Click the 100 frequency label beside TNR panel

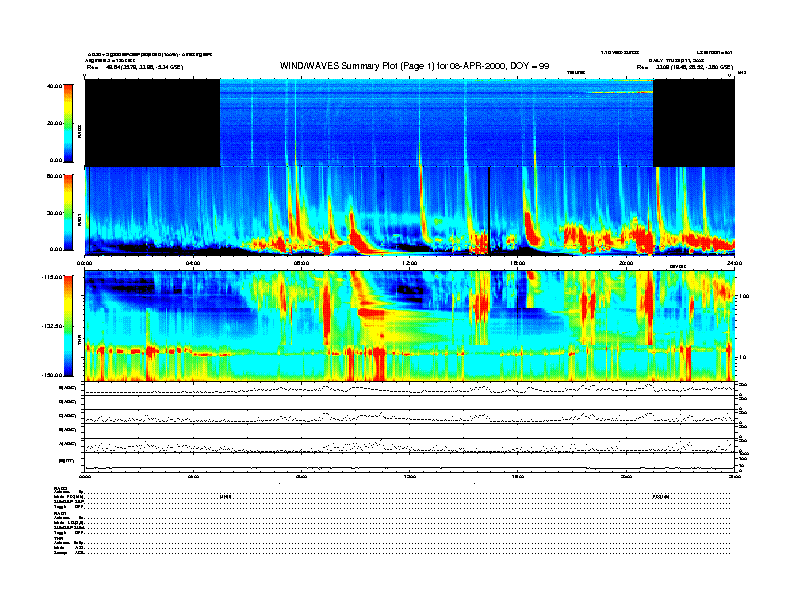(x=744, y=296)
